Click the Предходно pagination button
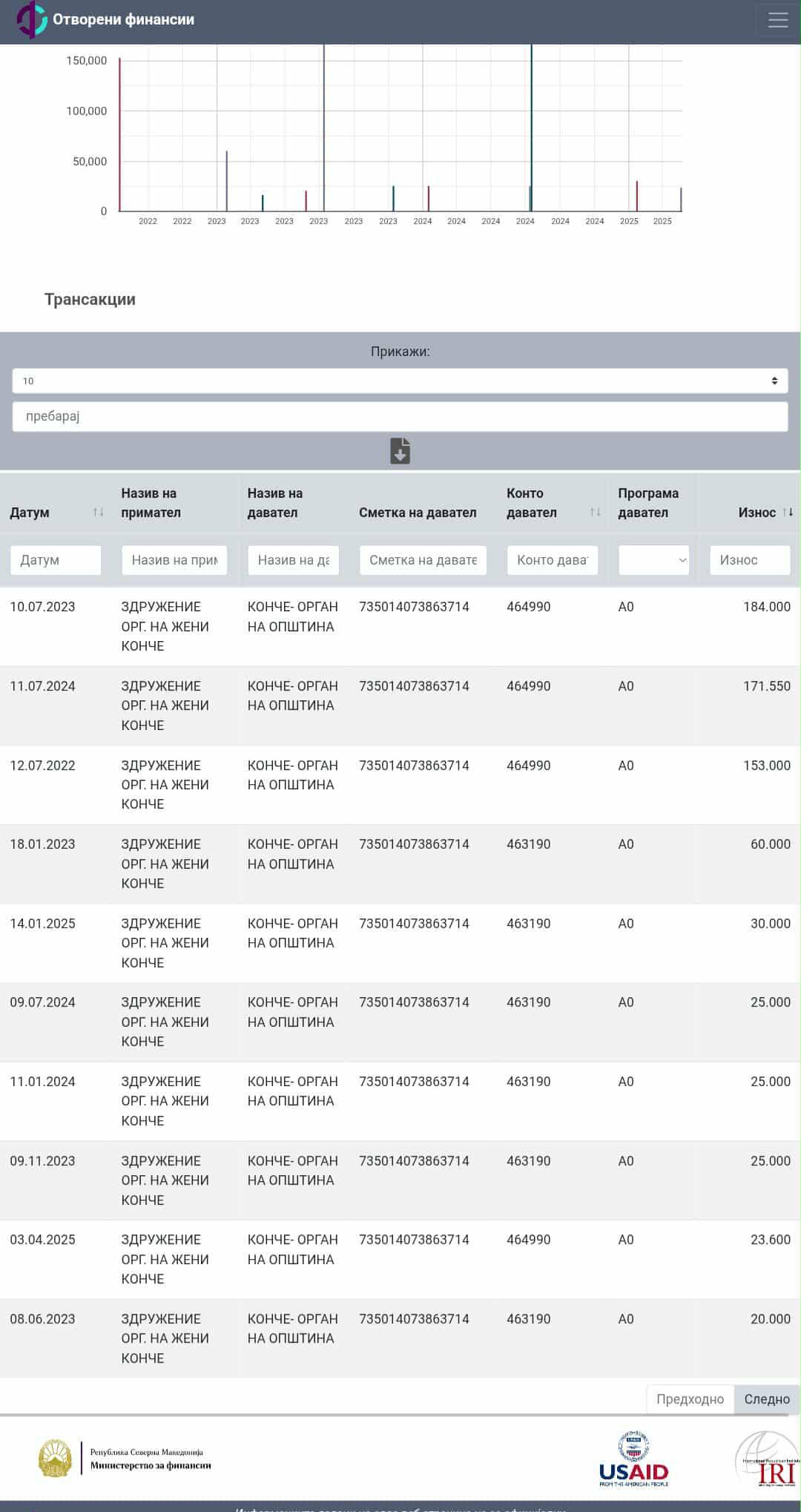Image resolution: width=801 pixels, height=1512 pixels. [690, 1399]
